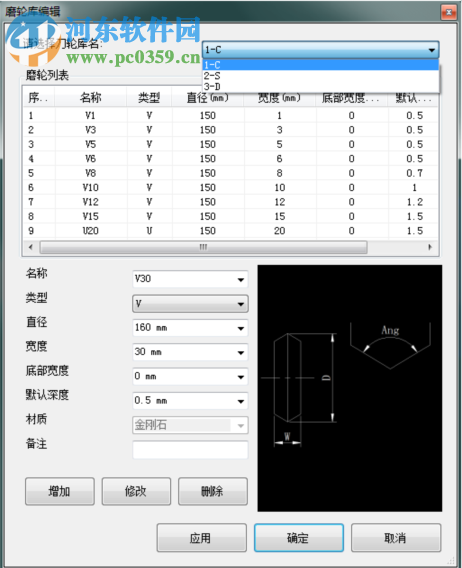This screenshot has width=462, height=568.
Task: Click the 增加 button
Action: [x=60, y=491]
